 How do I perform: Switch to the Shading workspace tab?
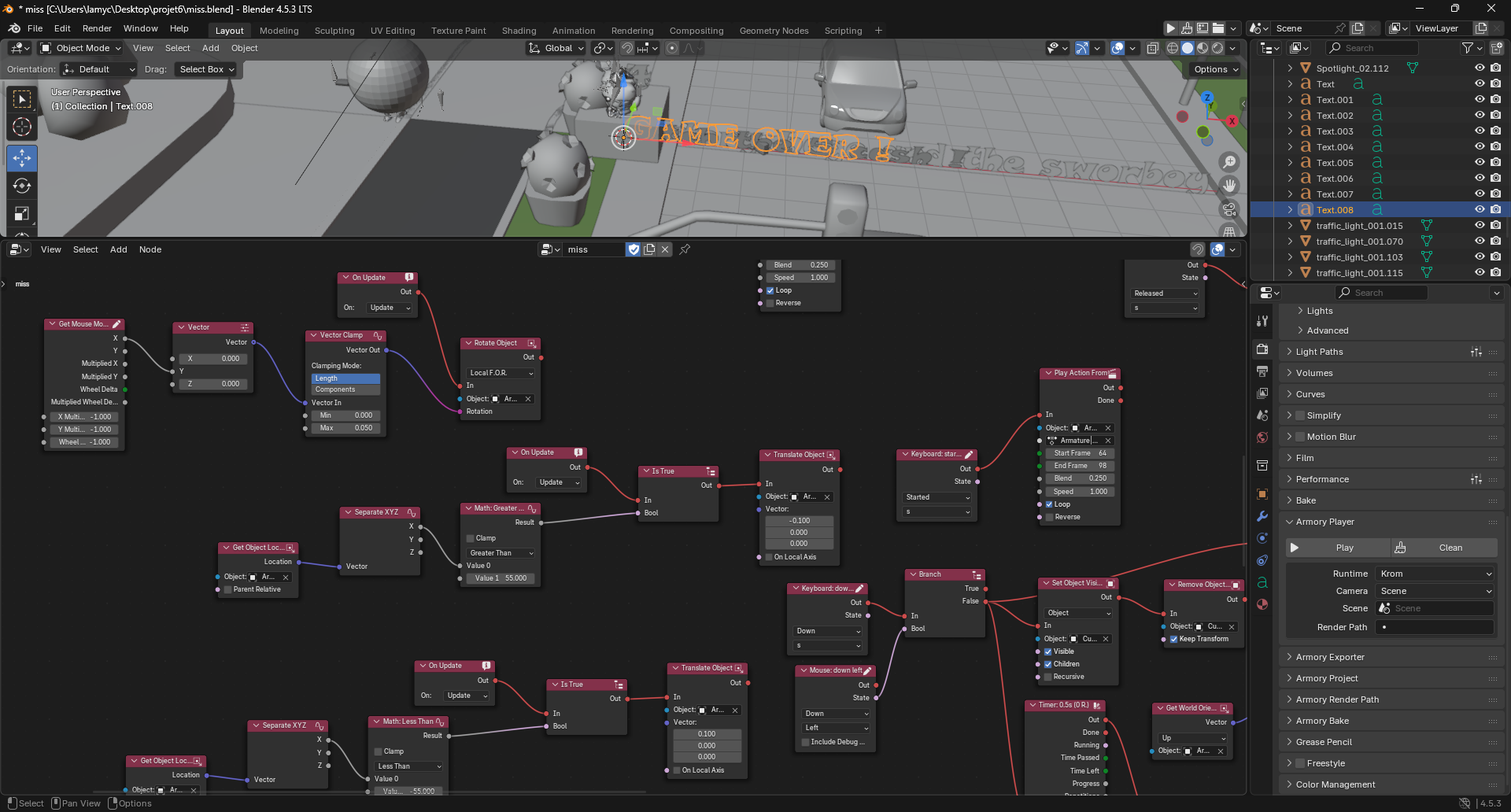519,31
